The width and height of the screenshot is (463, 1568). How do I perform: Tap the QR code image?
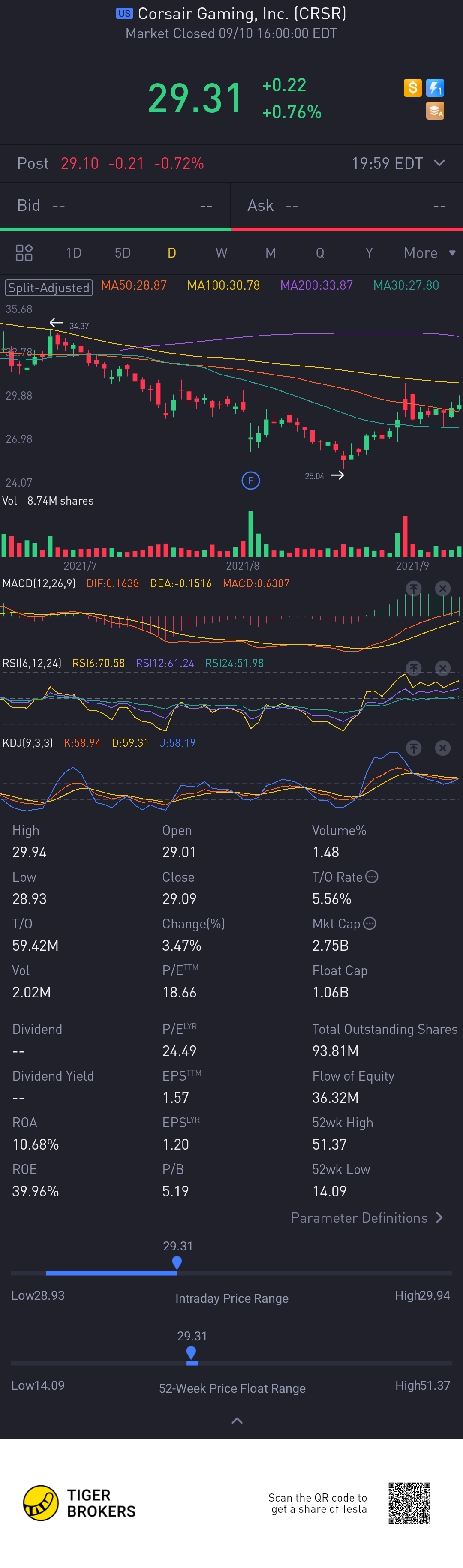coord(409,1503)
